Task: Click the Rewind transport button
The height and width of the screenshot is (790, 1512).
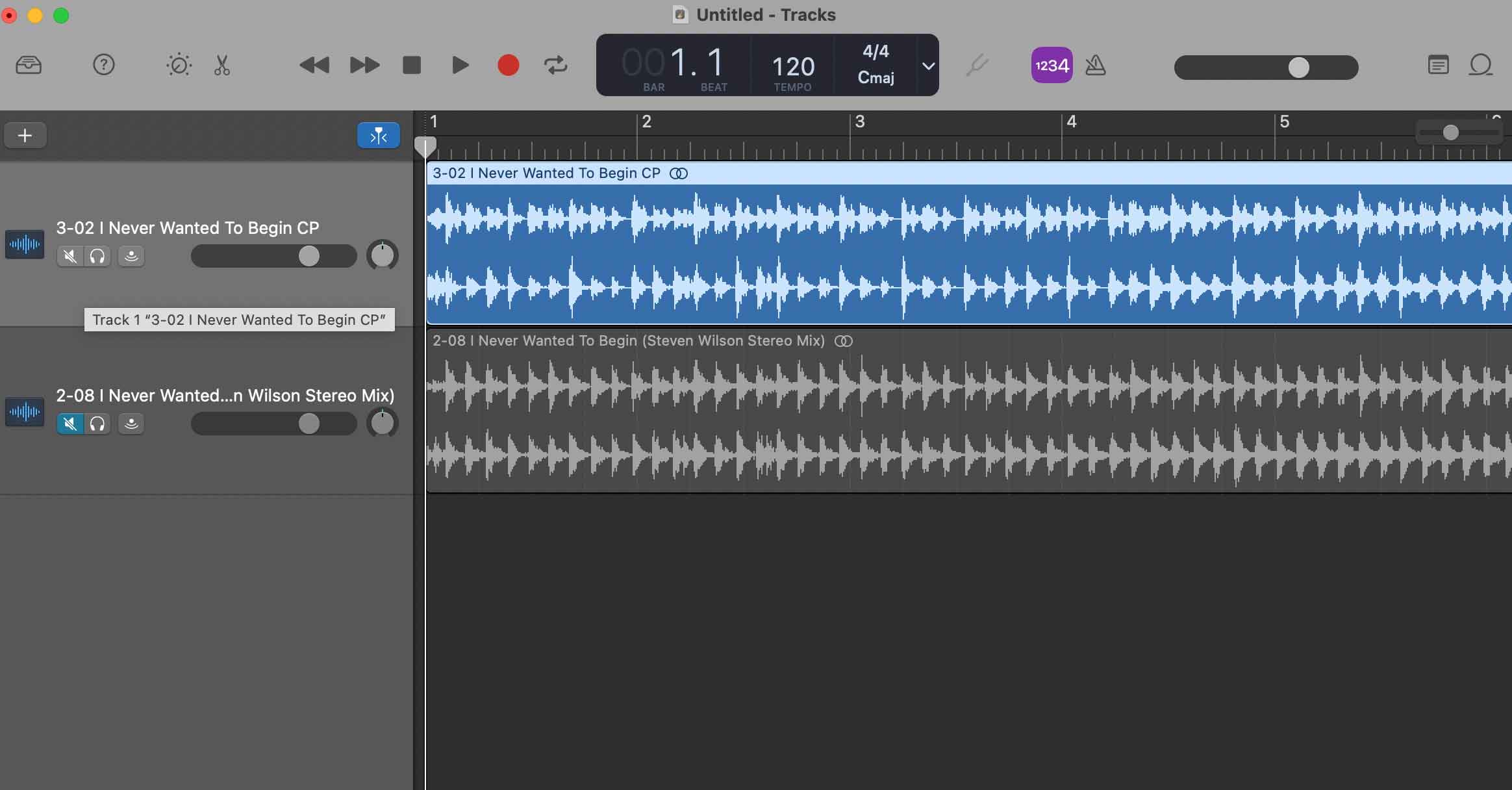Action: tap(314, 65)
